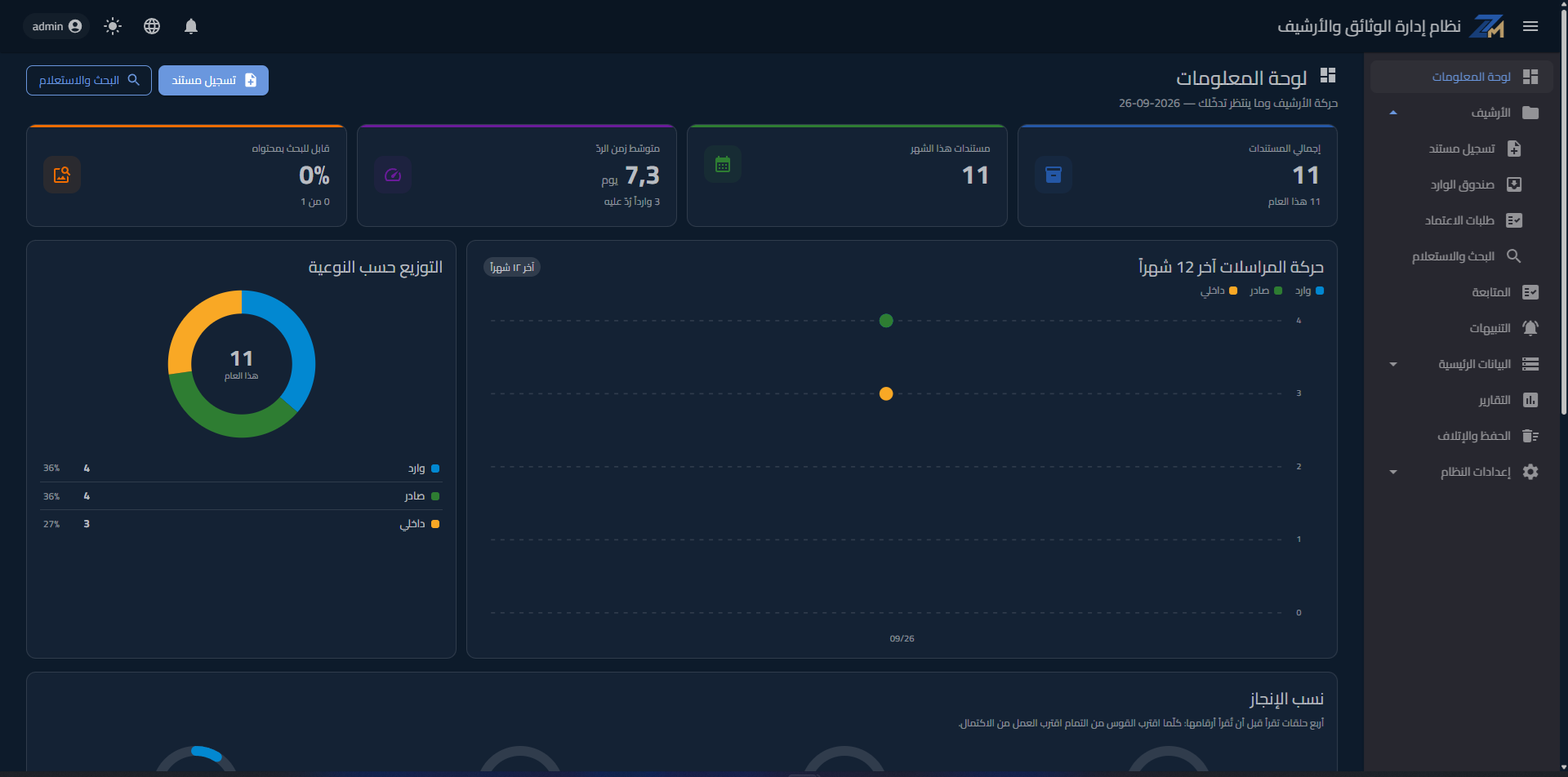Click the البحث والاستعلام outlined button
The image size is (1568, 777).
coord(89,80)
